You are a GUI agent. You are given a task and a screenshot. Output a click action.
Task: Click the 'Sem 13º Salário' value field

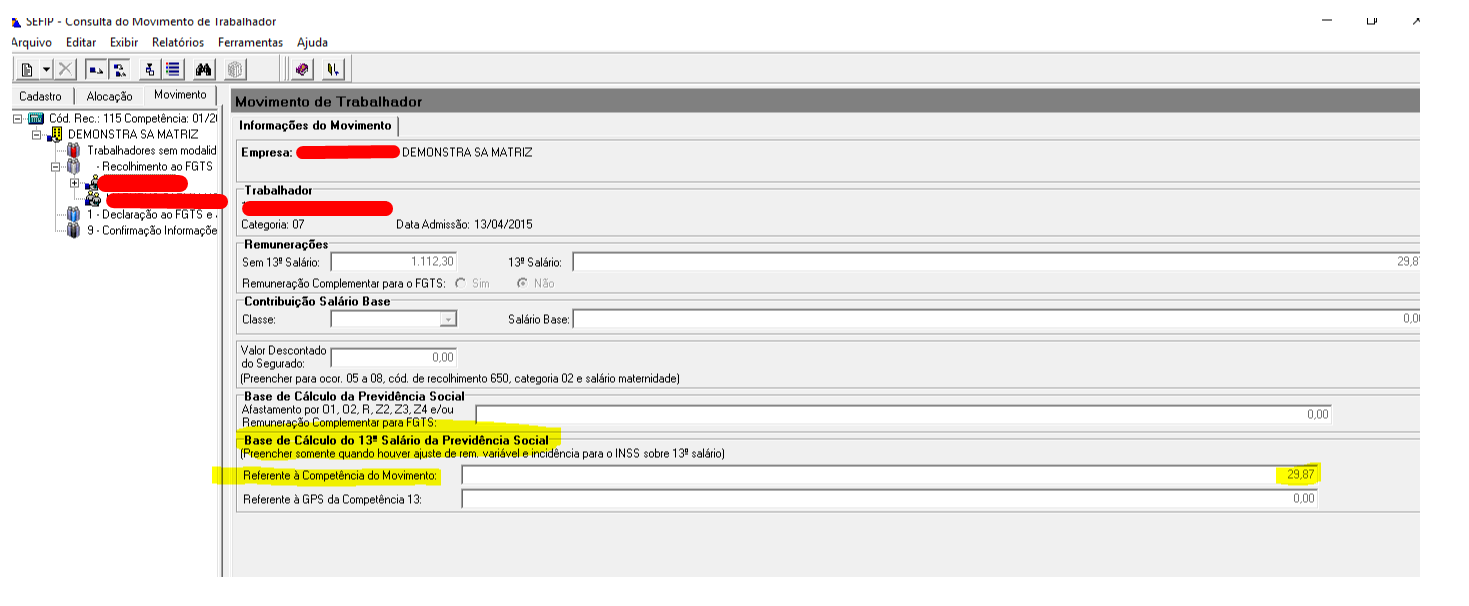point(393,262)
